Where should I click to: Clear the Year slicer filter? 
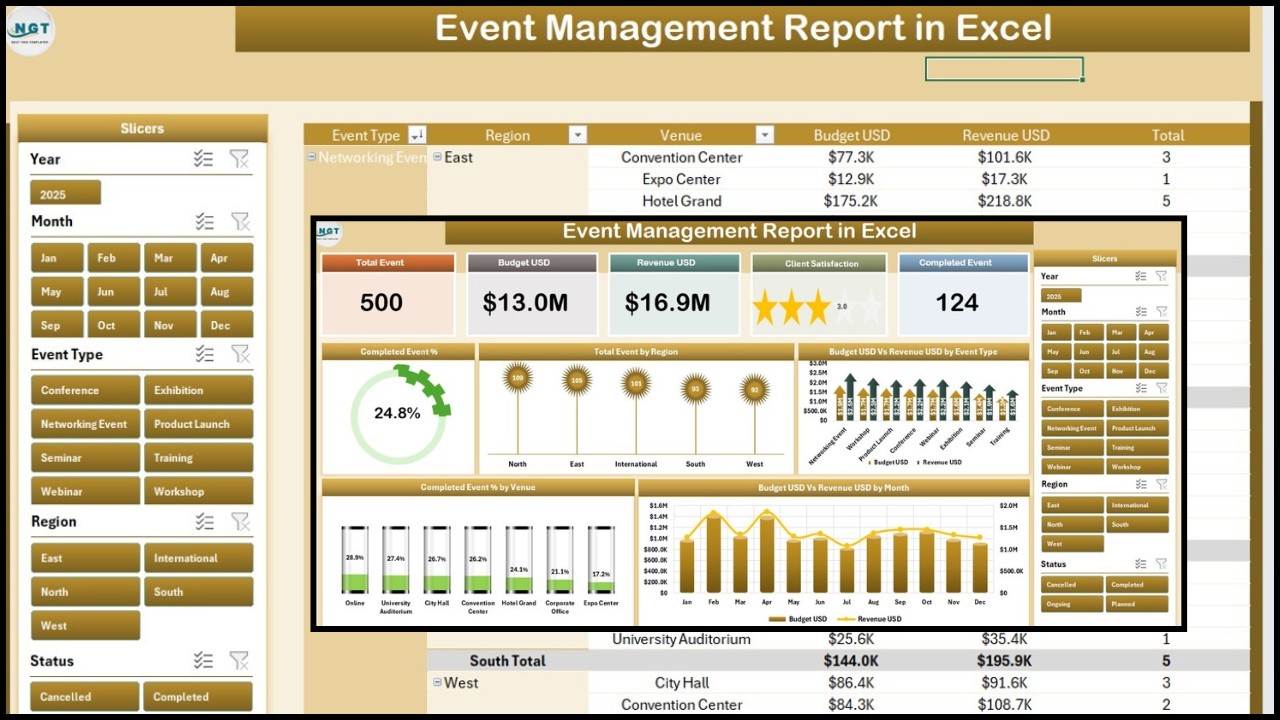coord(239,159)
